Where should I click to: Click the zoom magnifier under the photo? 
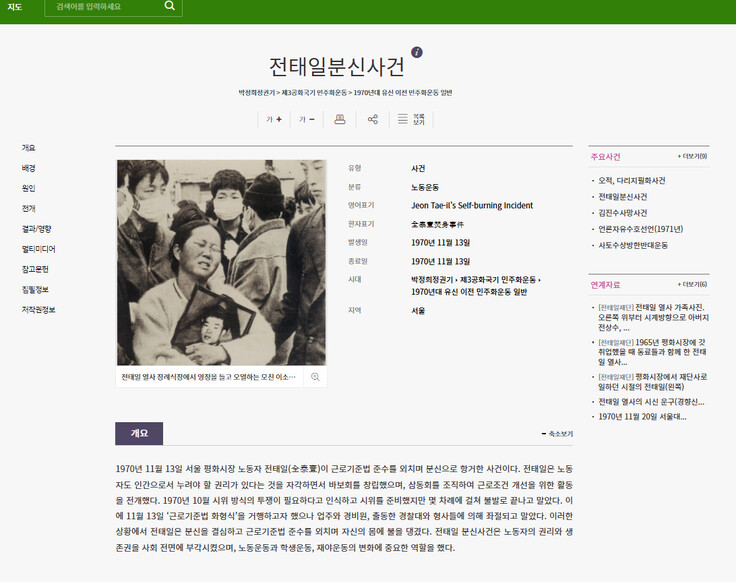click(314, 377)
